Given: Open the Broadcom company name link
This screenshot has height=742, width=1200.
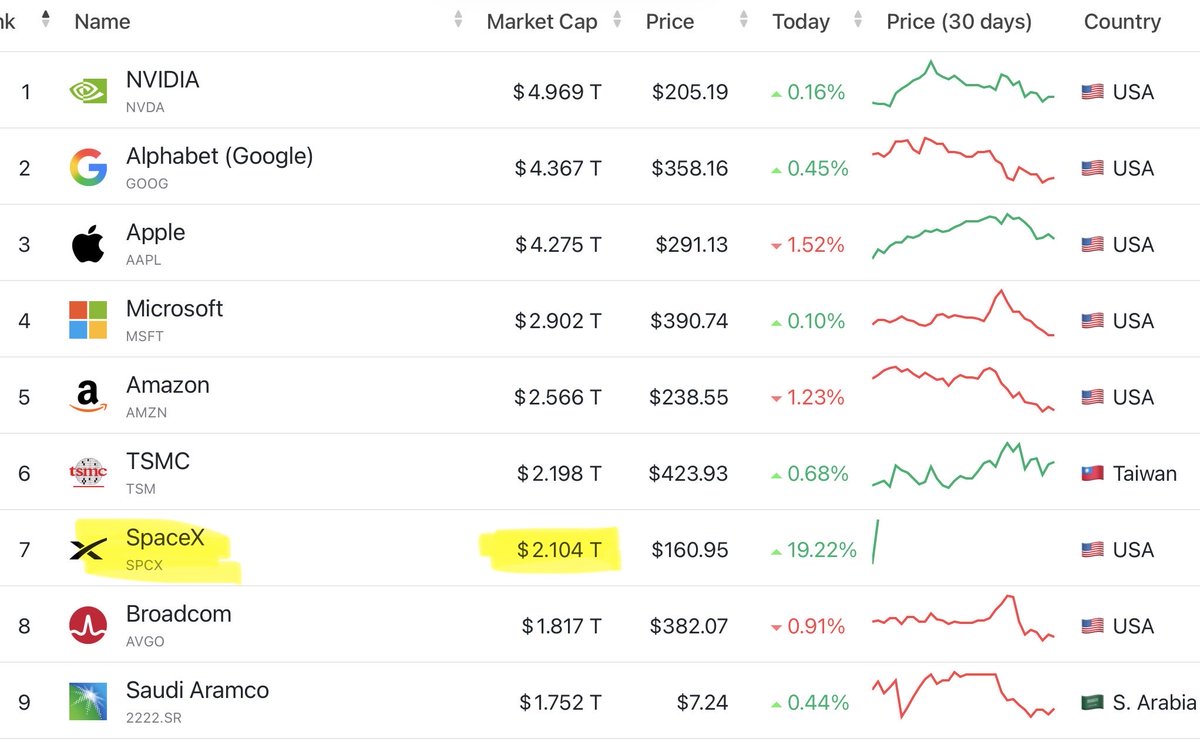Looking at the screenshot, I should click(178, 614).
